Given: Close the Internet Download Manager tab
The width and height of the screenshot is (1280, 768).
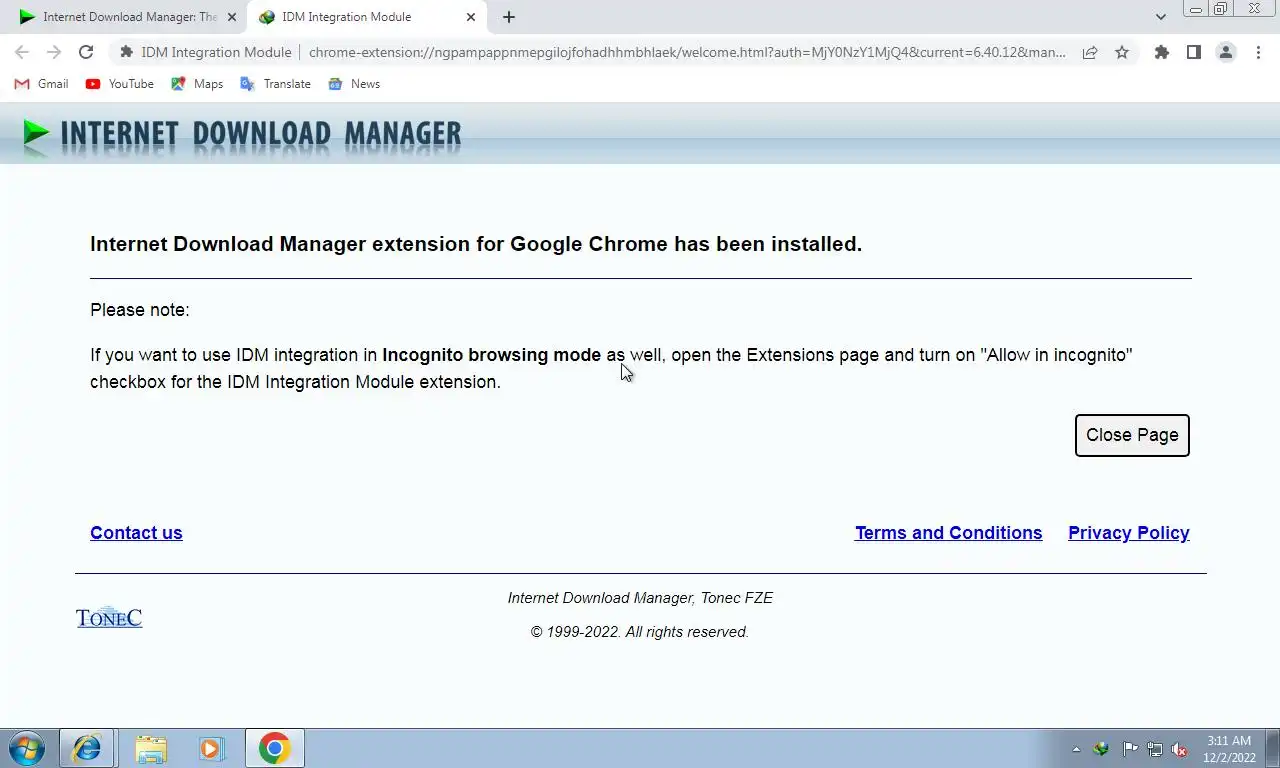Looking at the screenshot, I should (232, 17).
